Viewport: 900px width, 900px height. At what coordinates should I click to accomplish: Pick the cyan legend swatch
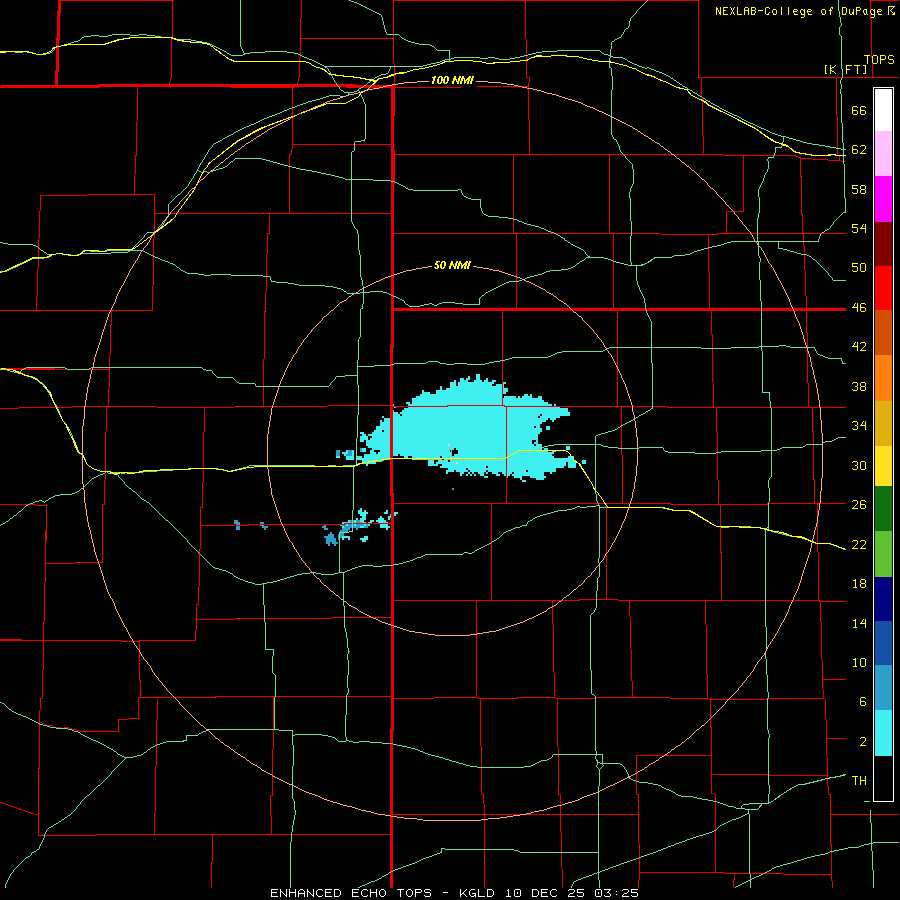(883, 733)
